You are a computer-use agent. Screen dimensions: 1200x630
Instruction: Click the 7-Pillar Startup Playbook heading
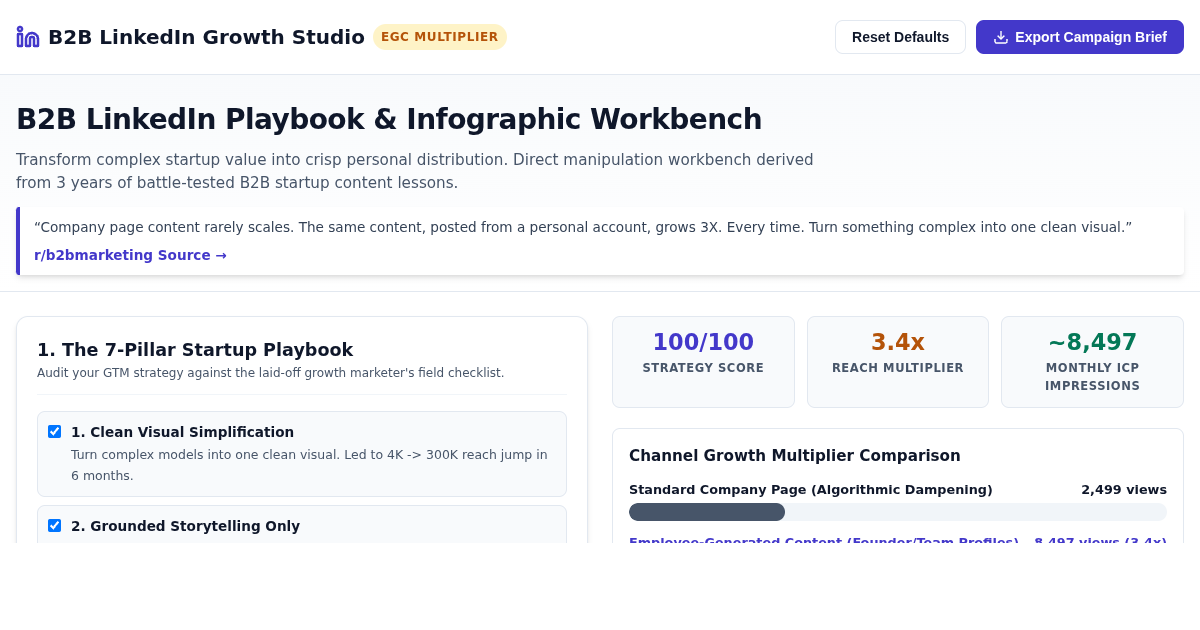pos(195,350)
